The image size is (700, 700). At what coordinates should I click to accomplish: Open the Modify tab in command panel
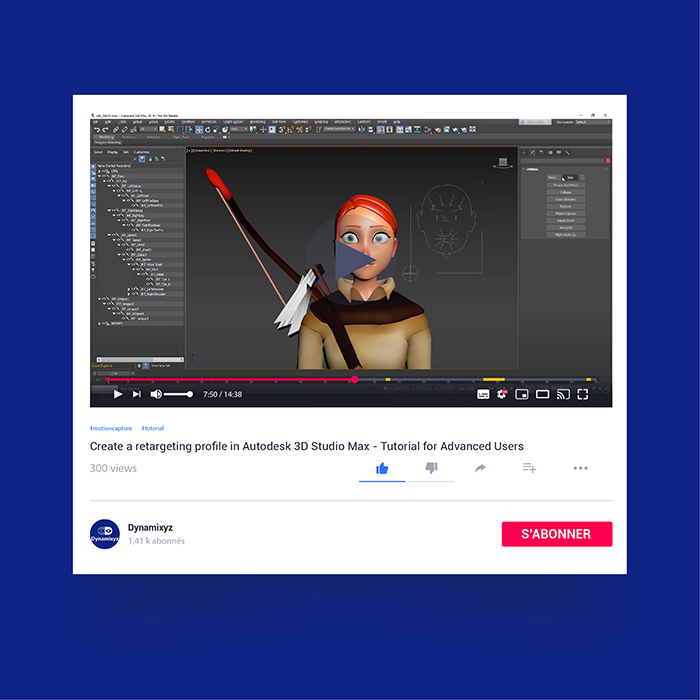coord(532,152)
